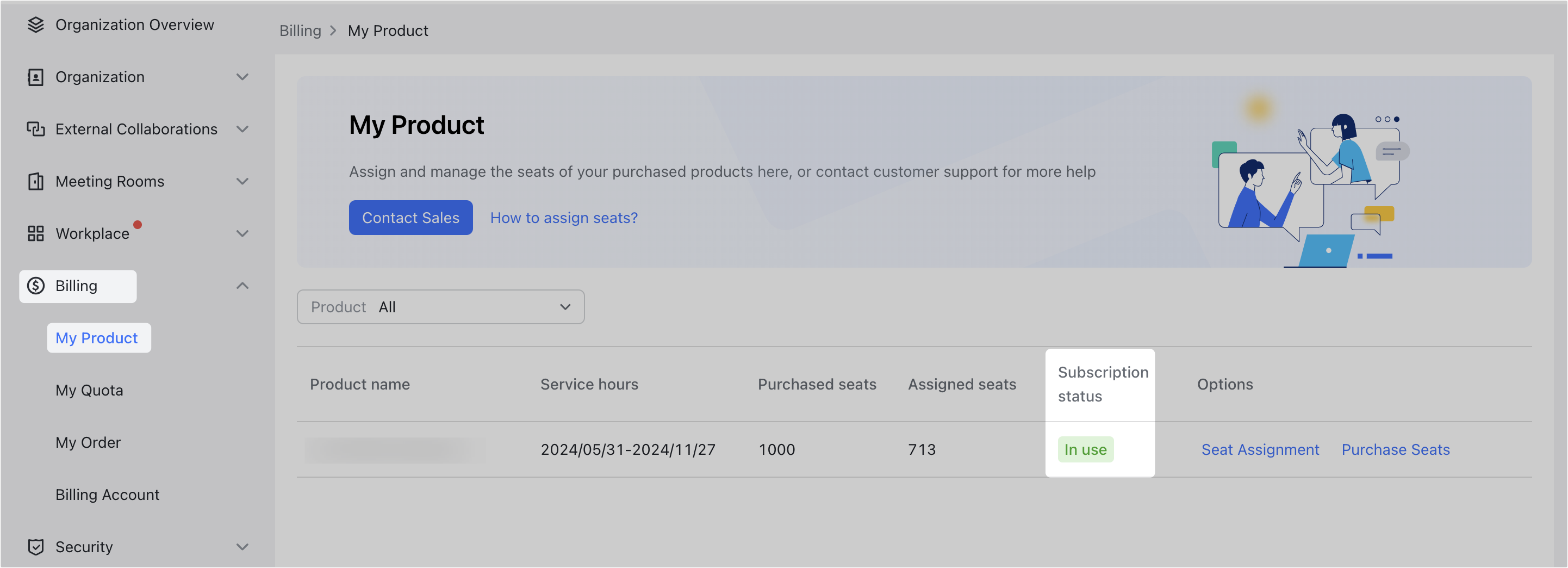
Task: Click the Assigned seats column header
Action: coord(962,384)
